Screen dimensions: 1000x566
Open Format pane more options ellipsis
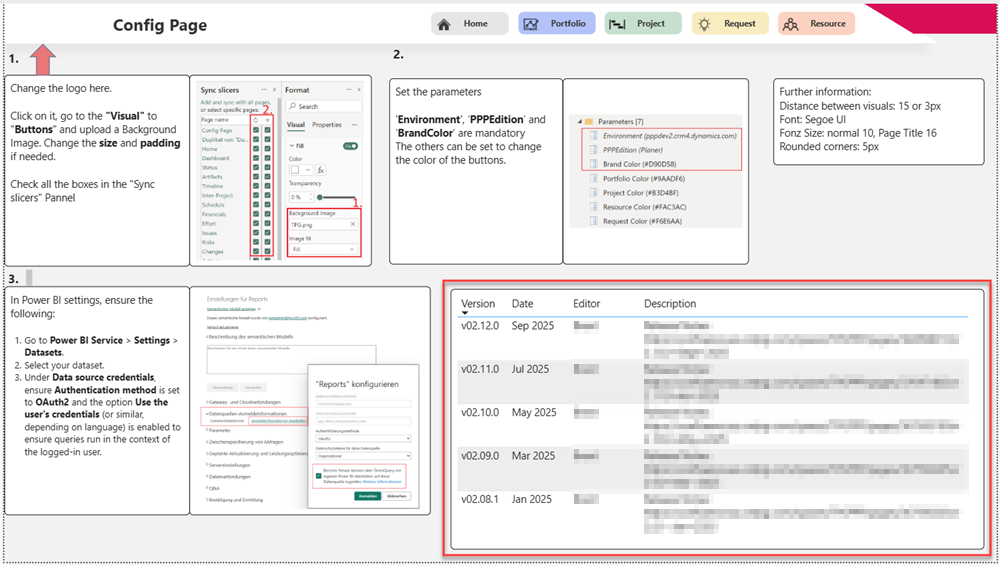348,89
